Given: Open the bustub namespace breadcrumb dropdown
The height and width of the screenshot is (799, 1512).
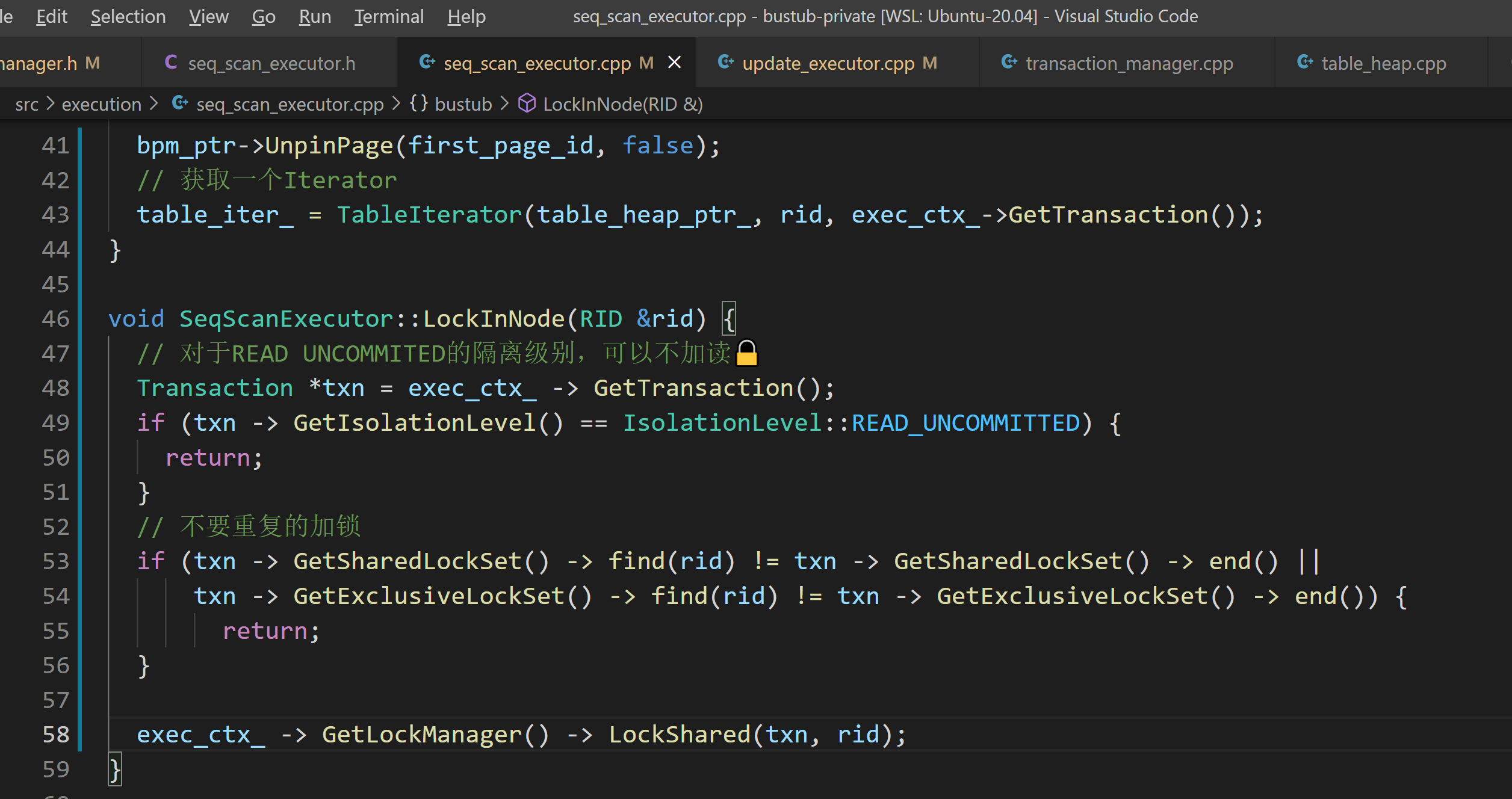Looking at the screenshot, I should [463, 104].
